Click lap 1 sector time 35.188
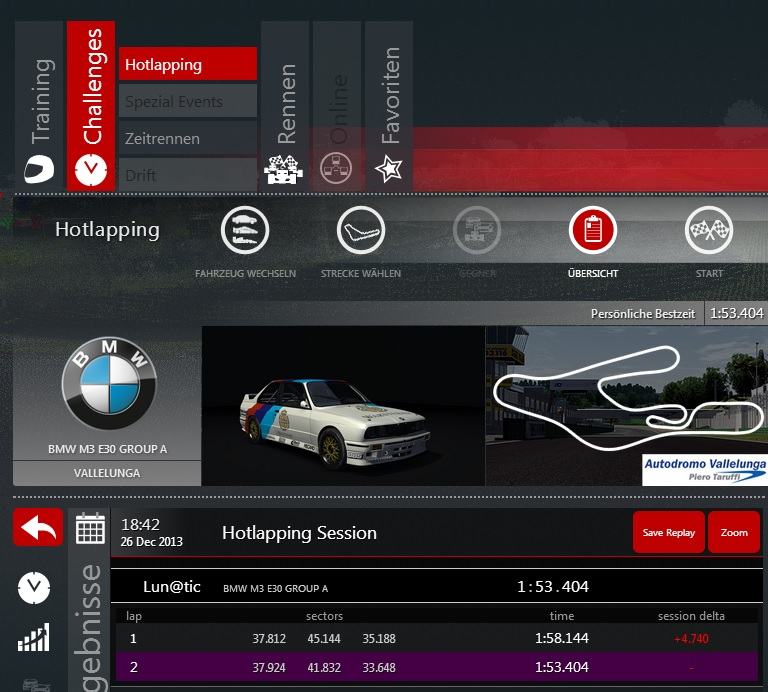Viewport: 768px width, 692px height. [379, 639]
